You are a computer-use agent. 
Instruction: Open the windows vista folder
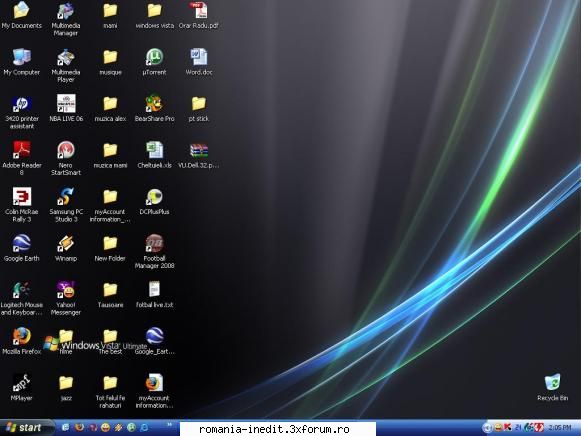(x=154, y=16)
